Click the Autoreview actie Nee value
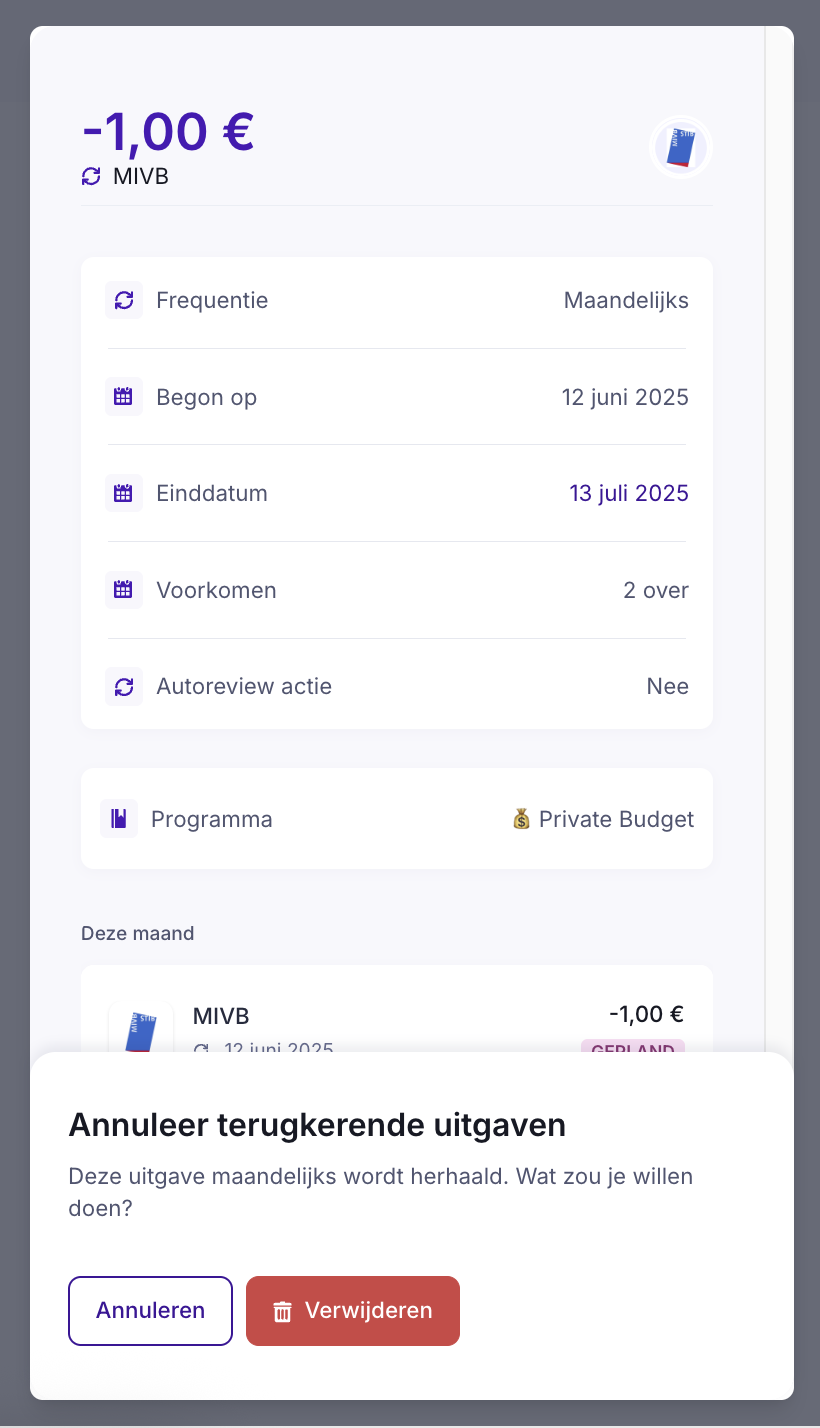The width and height of the screenshot is (820, 1428). [667, 687]
